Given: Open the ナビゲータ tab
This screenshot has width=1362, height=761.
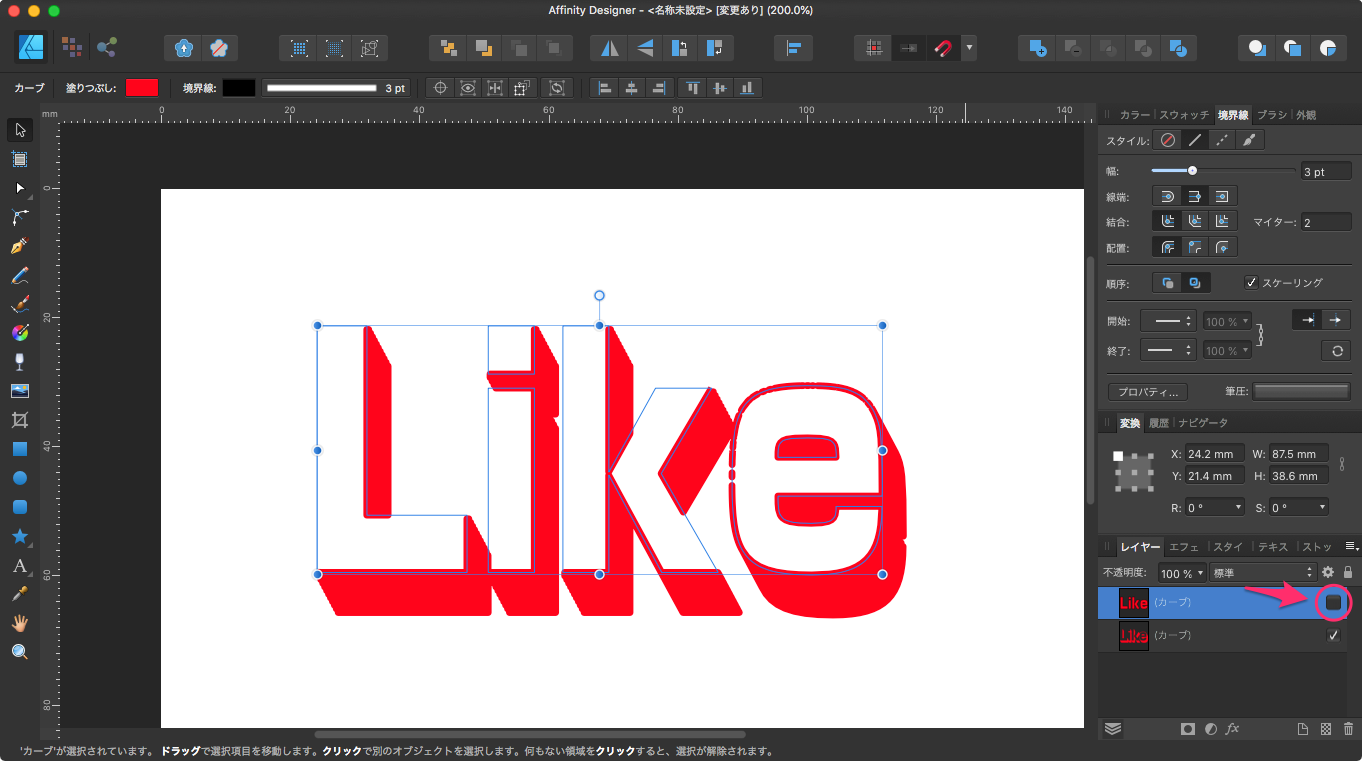Looking at the screenshot, I should (x=1203, y=423).
